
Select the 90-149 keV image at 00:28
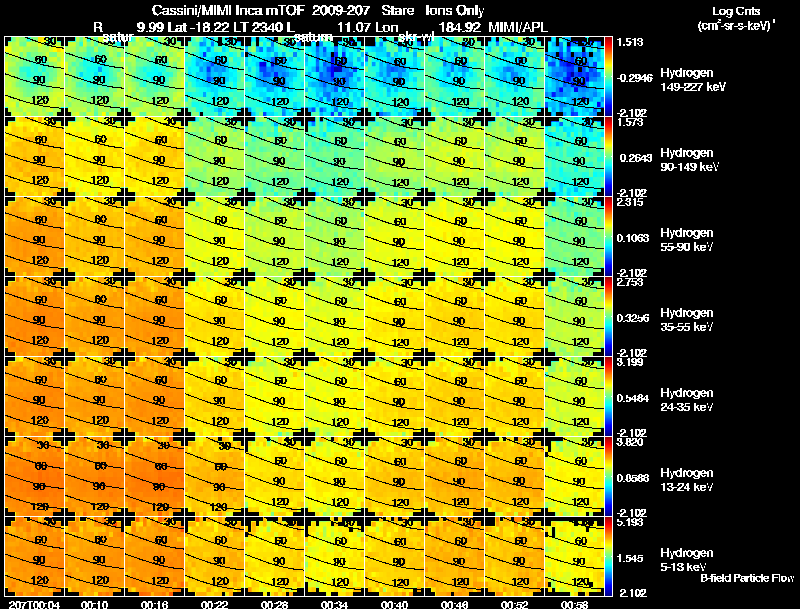274,156
